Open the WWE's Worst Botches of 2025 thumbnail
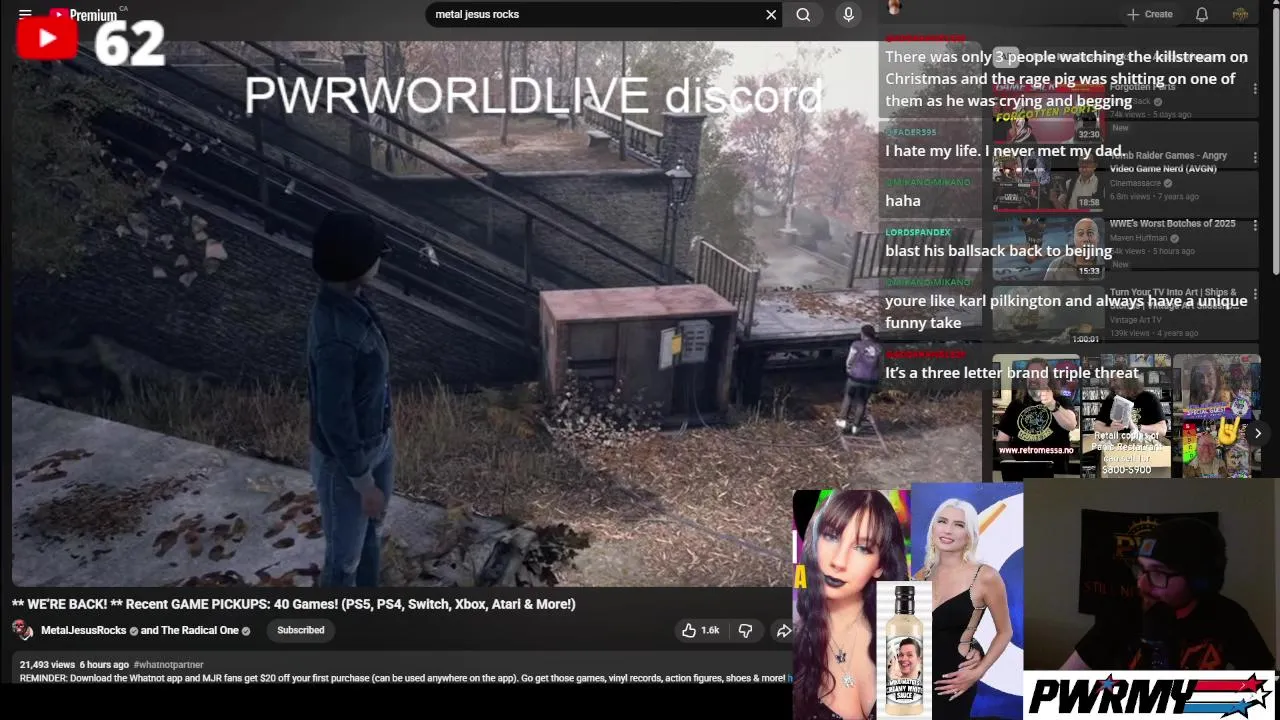 click(x=1047, y=248)
